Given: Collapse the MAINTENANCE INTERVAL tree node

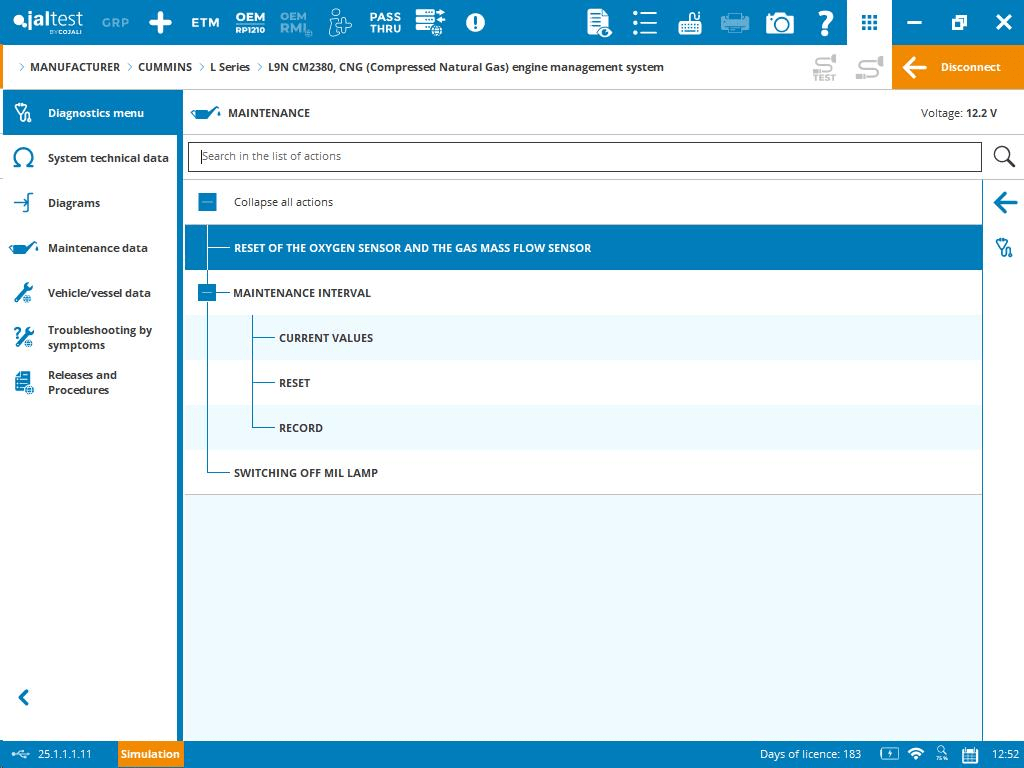Looking at the screenshot, I should (207, 293).
